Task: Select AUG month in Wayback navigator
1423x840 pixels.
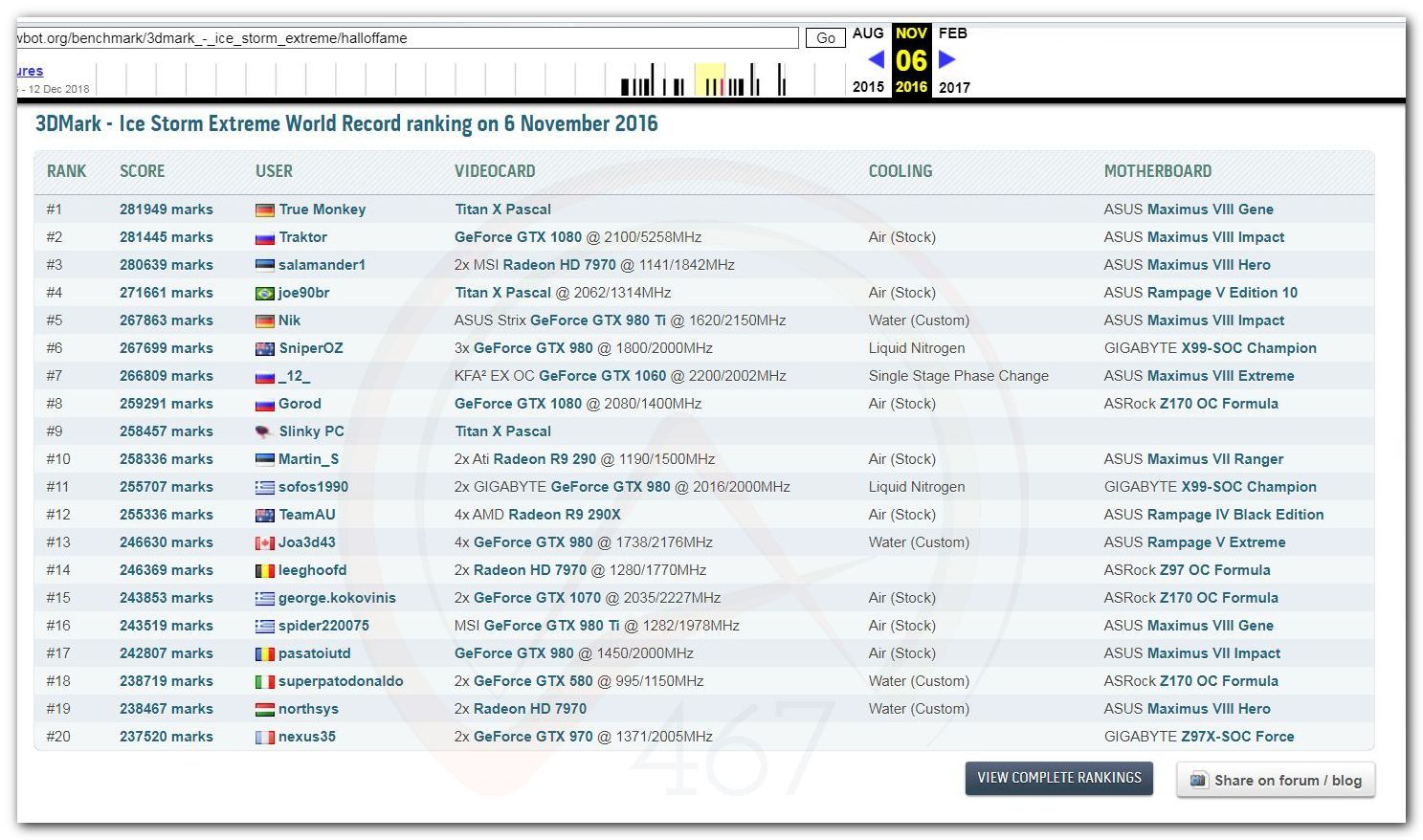Action: pyautogui.click(x=868, y=33)
